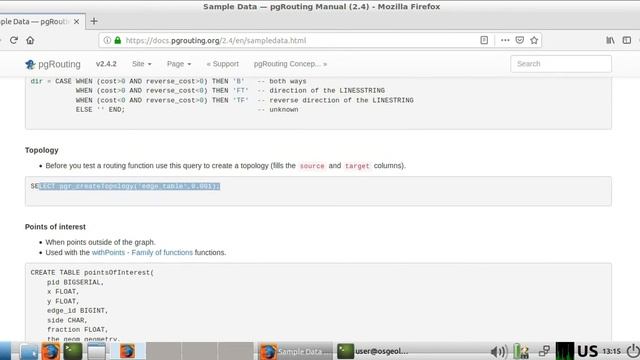Click the Points of interest heading
The width and height of the screenshot is (640, 360).
55,227
